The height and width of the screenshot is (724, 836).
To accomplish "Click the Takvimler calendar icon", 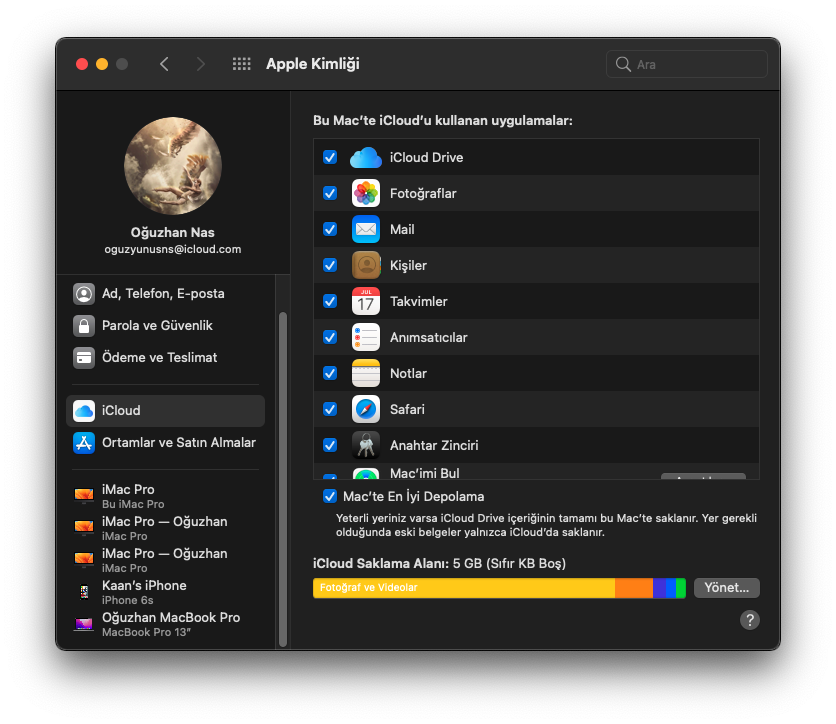I will coord(366,301).
